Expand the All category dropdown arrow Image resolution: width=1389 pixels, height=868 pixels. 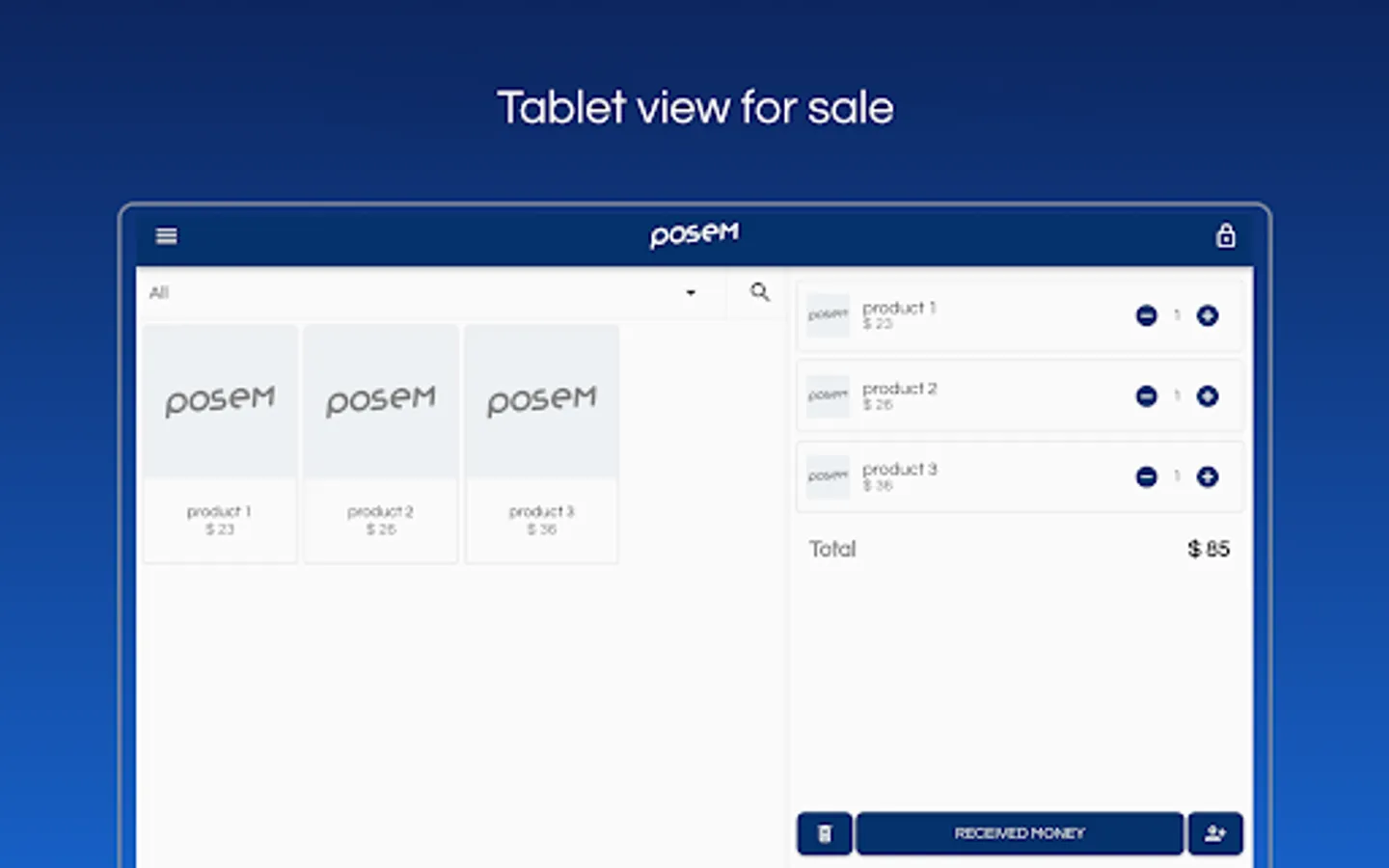tap(691, 293)
